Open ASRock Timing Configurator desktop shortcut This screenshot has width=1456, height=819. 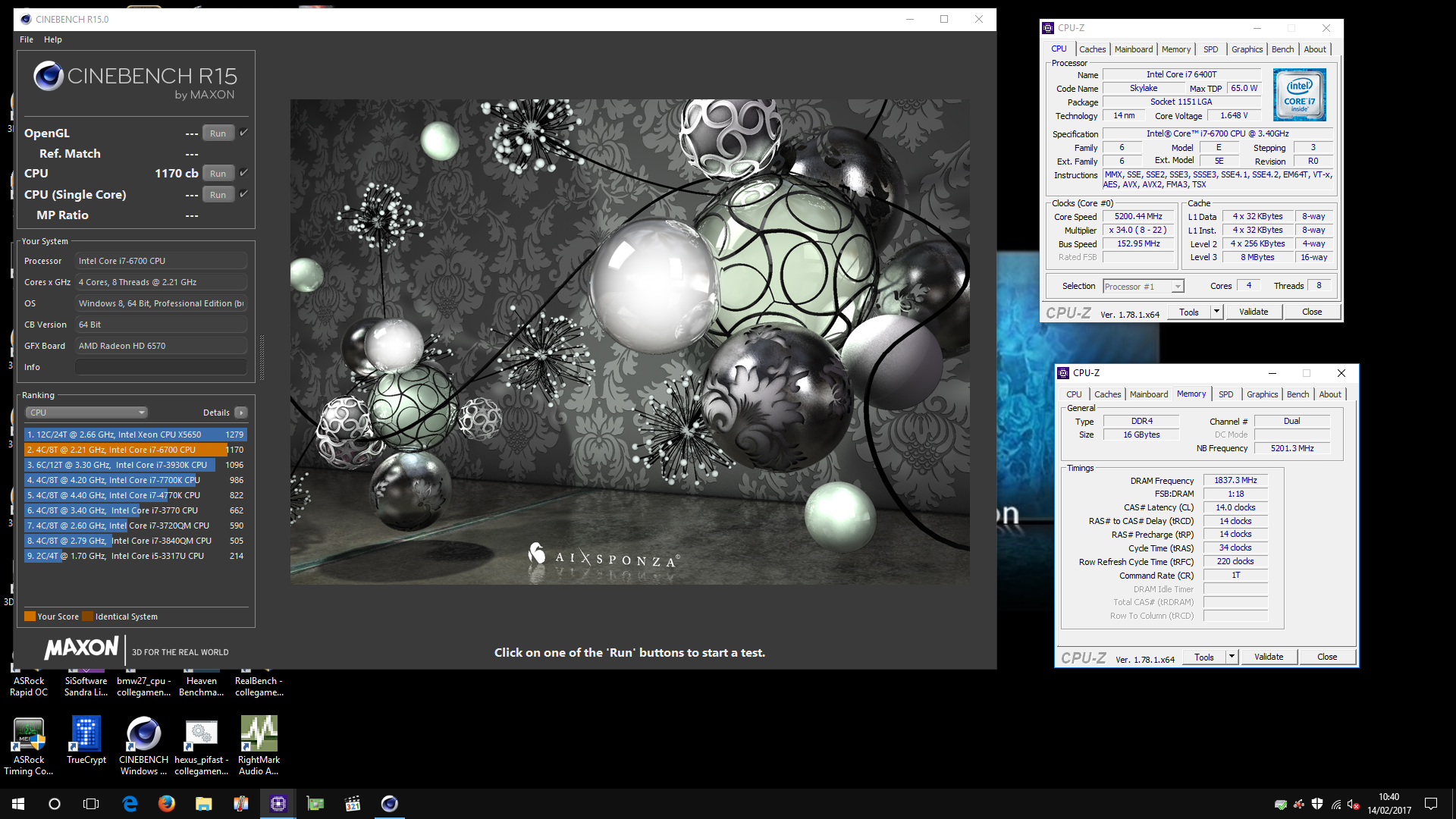[x=29, y=746]
